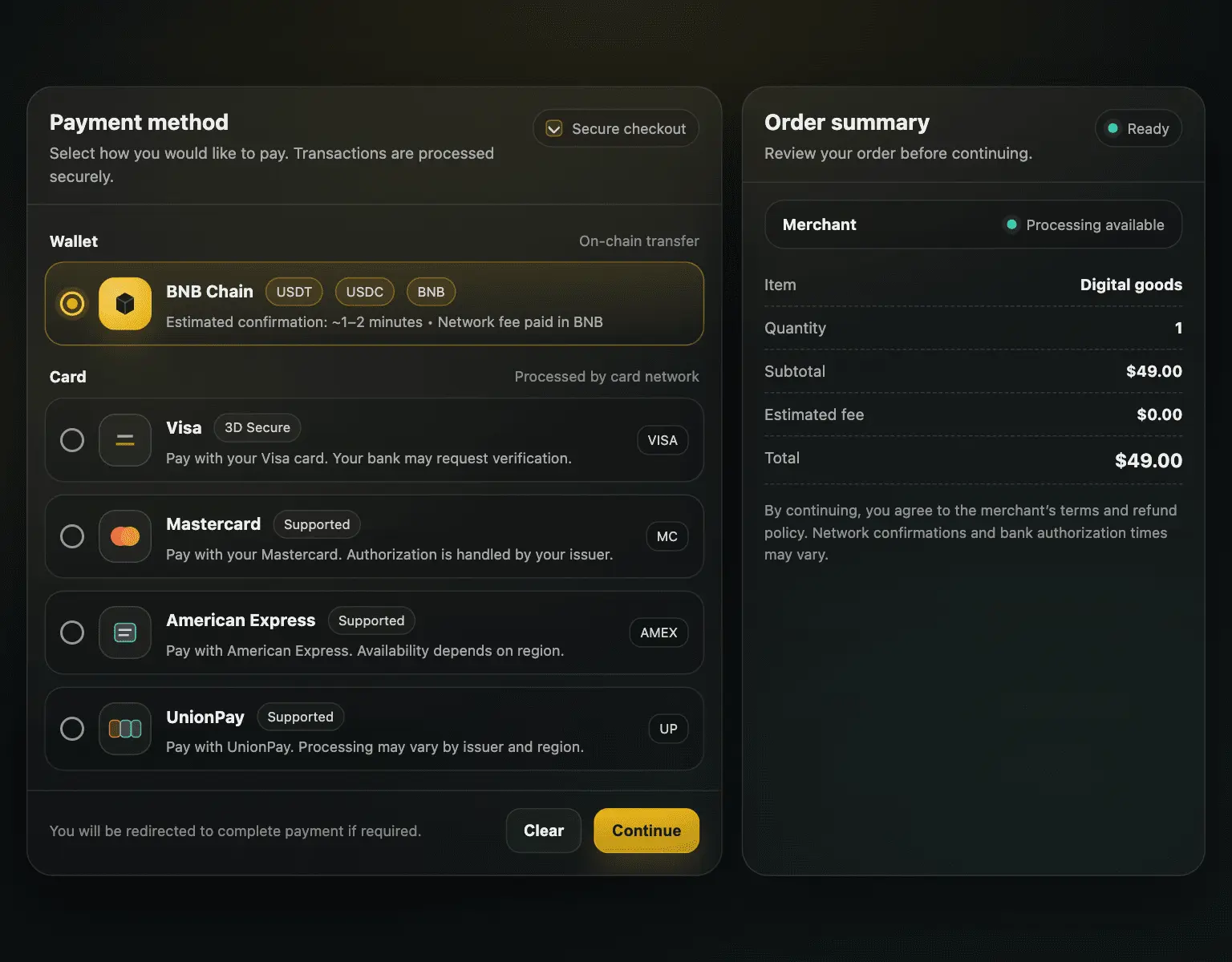Viewport: 1232px width, 962px height.
Task: Click the Secure checkout checkmark icon
Action: click(554, 129)
